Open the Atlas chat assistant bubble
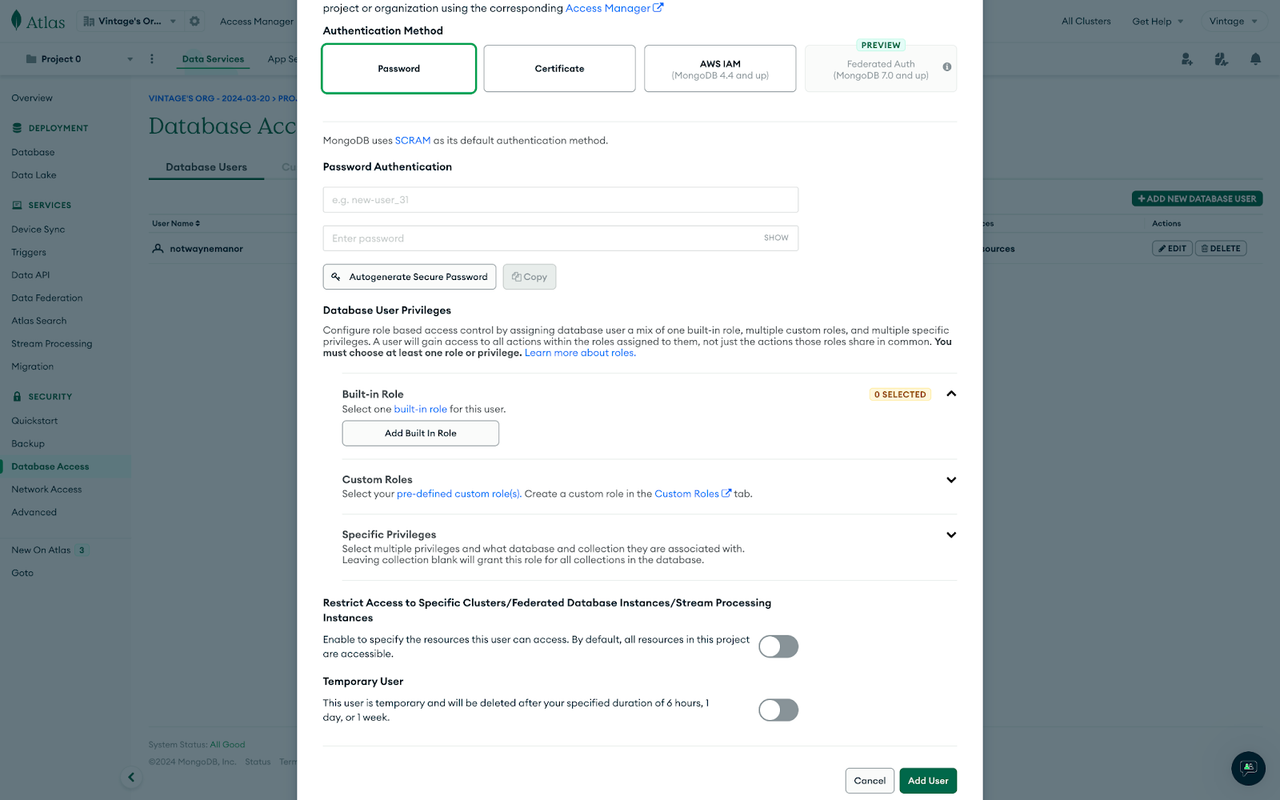Viewport: 1280px width, 800px height. pos(1247,769)
